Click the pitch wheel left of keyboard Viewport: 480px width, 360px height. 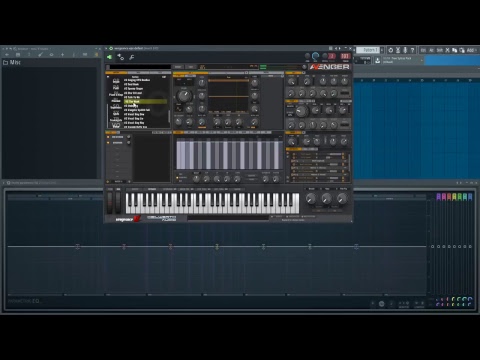pos(110,202)
